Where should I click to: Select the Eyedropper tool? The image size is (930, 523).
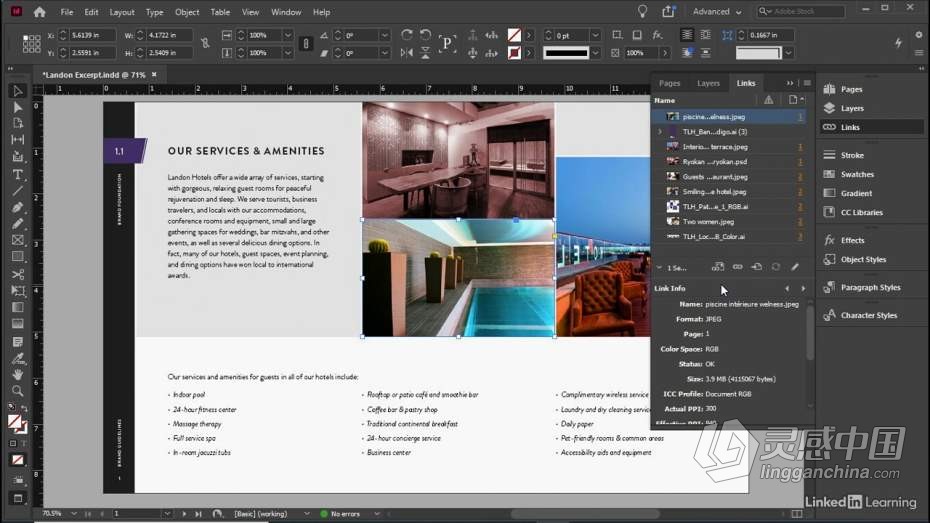coord(17,358)
